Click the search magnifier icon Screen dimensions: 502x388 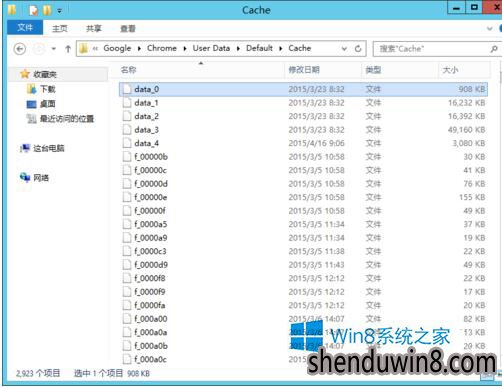point(494,49)
